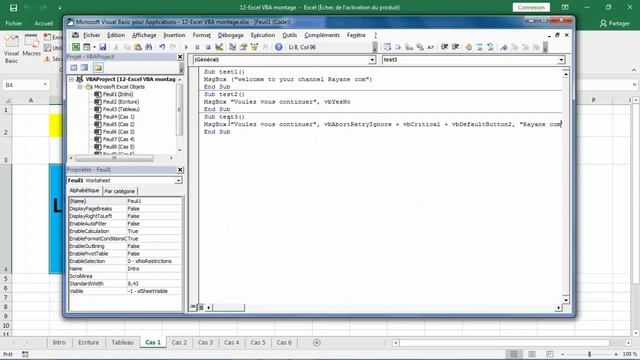Click the Break (pause) toolbar icon
640x360 pixels.
[x=197, y=47]
